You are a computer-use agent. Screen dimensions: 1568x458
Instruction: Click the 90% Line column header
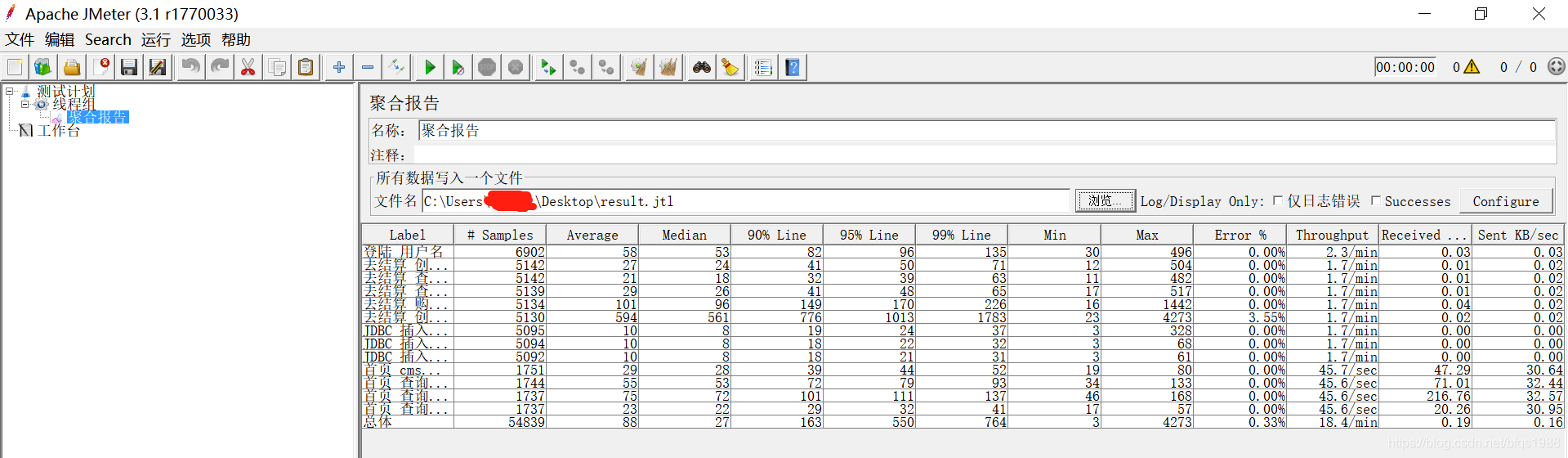pos(776,235)
